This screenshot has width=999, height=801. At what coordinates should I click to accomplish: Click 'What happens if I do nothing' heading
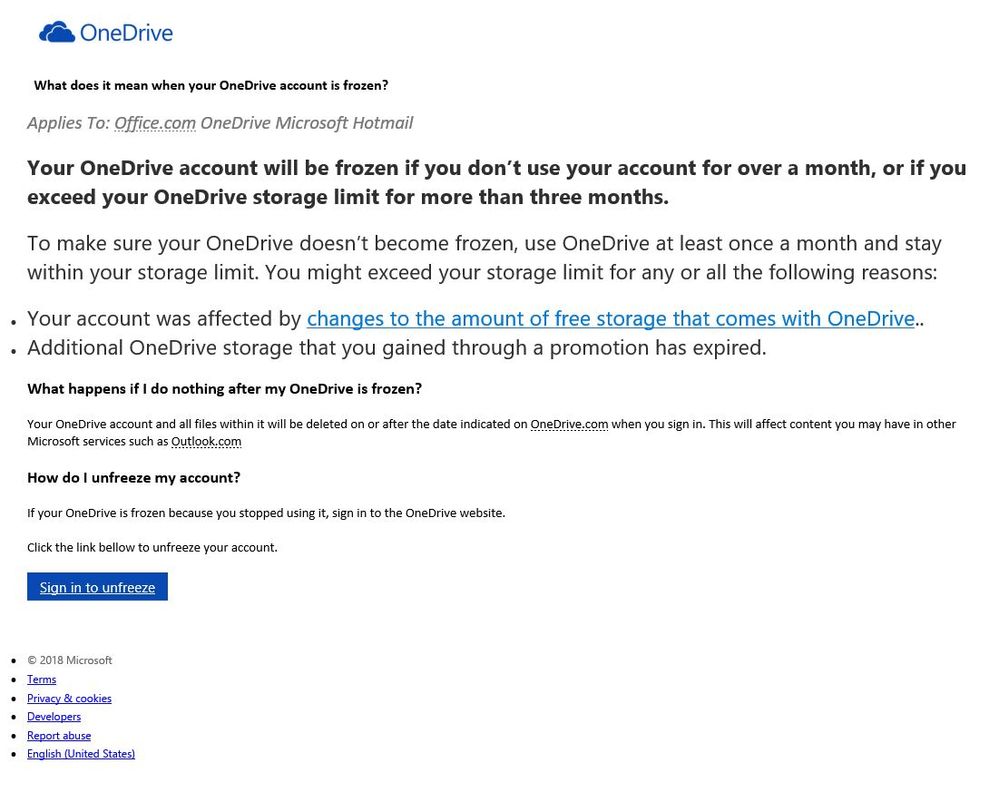coord(224,389)
